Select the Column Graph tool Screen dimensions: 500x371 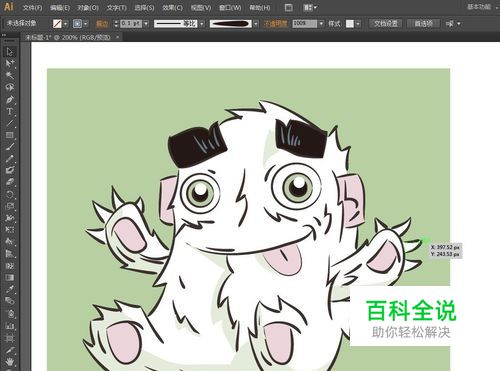9,325
